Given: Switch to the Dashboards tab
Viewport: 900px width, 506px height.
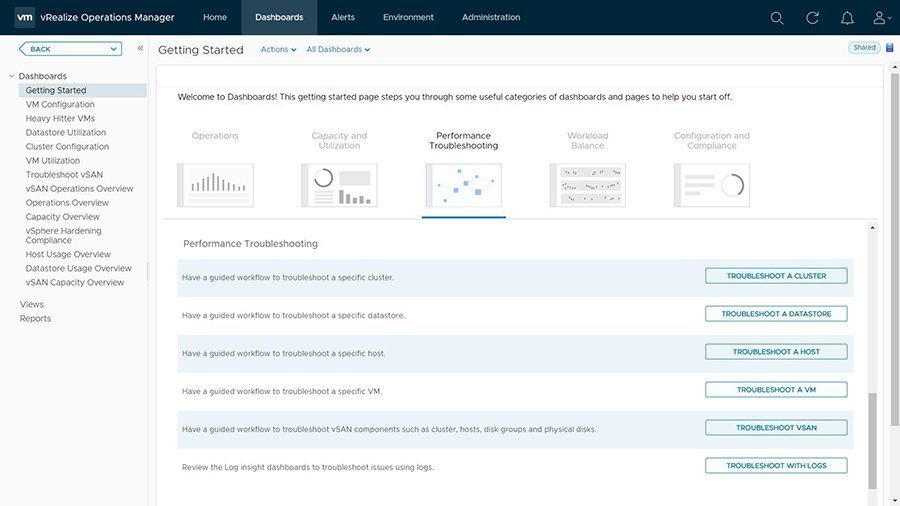Looking at the screenshot, I should pos(279,17).
